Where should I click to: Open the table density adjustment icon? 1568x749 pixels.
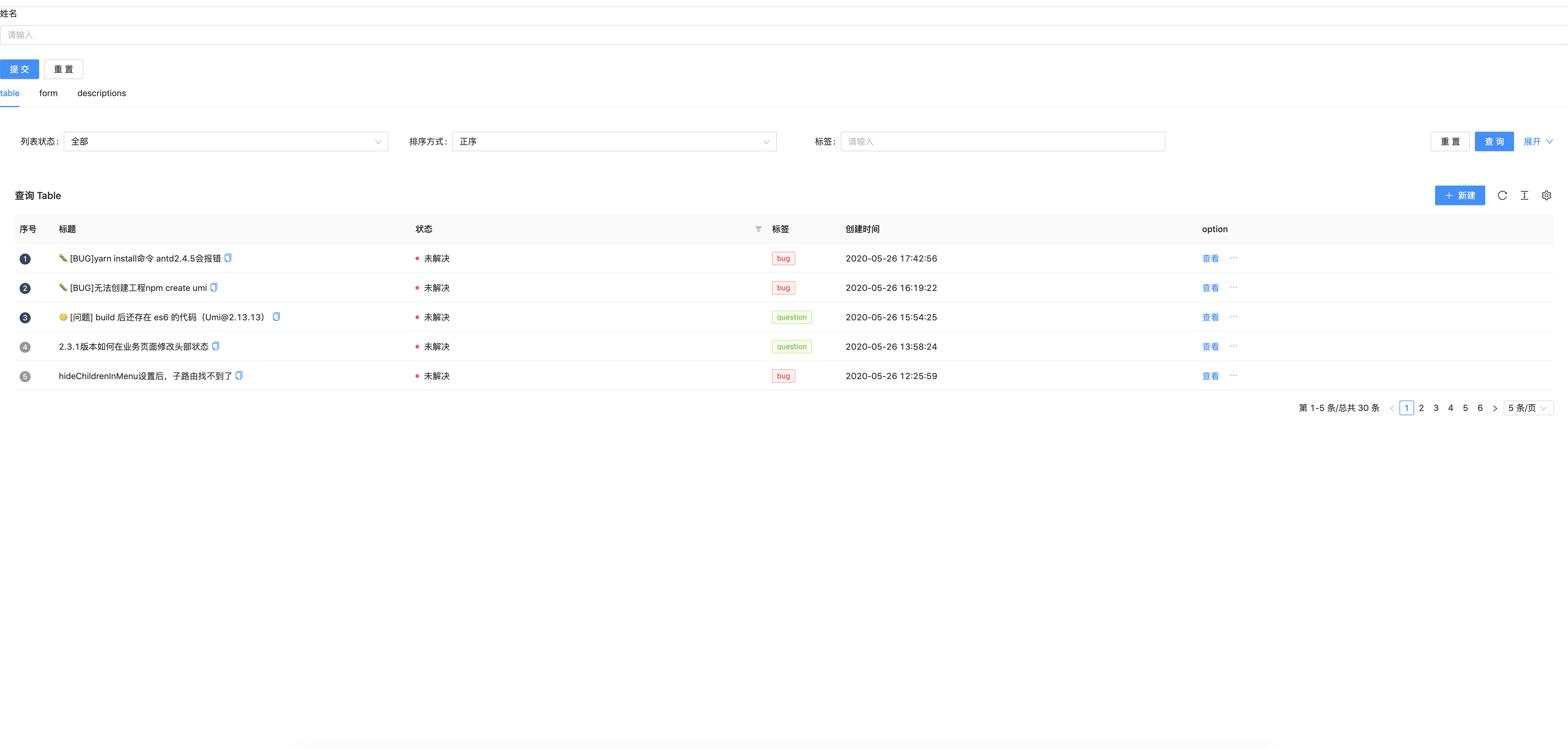[1524, 195]
